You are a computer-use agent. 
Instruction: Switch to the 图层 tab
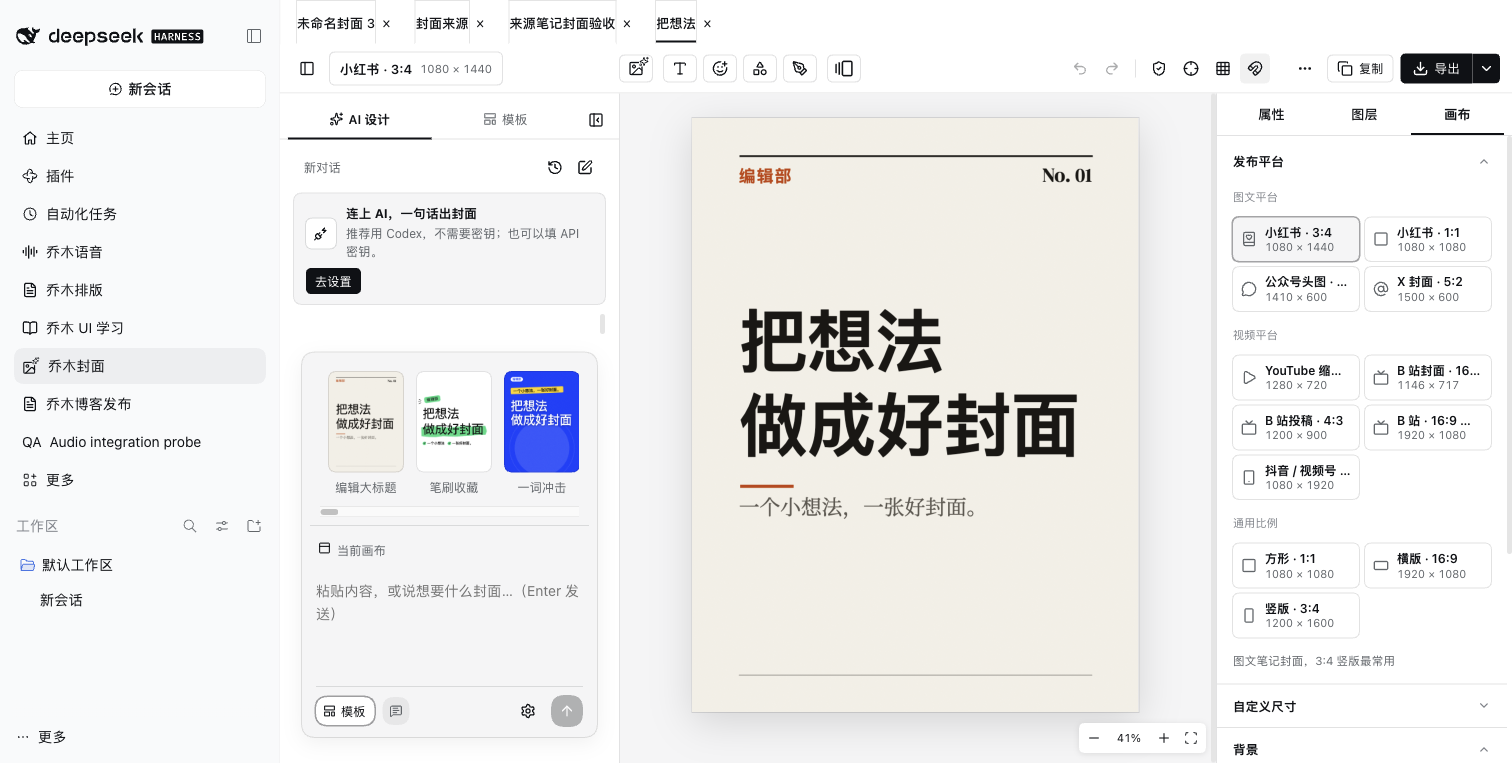click(1364, 115)
